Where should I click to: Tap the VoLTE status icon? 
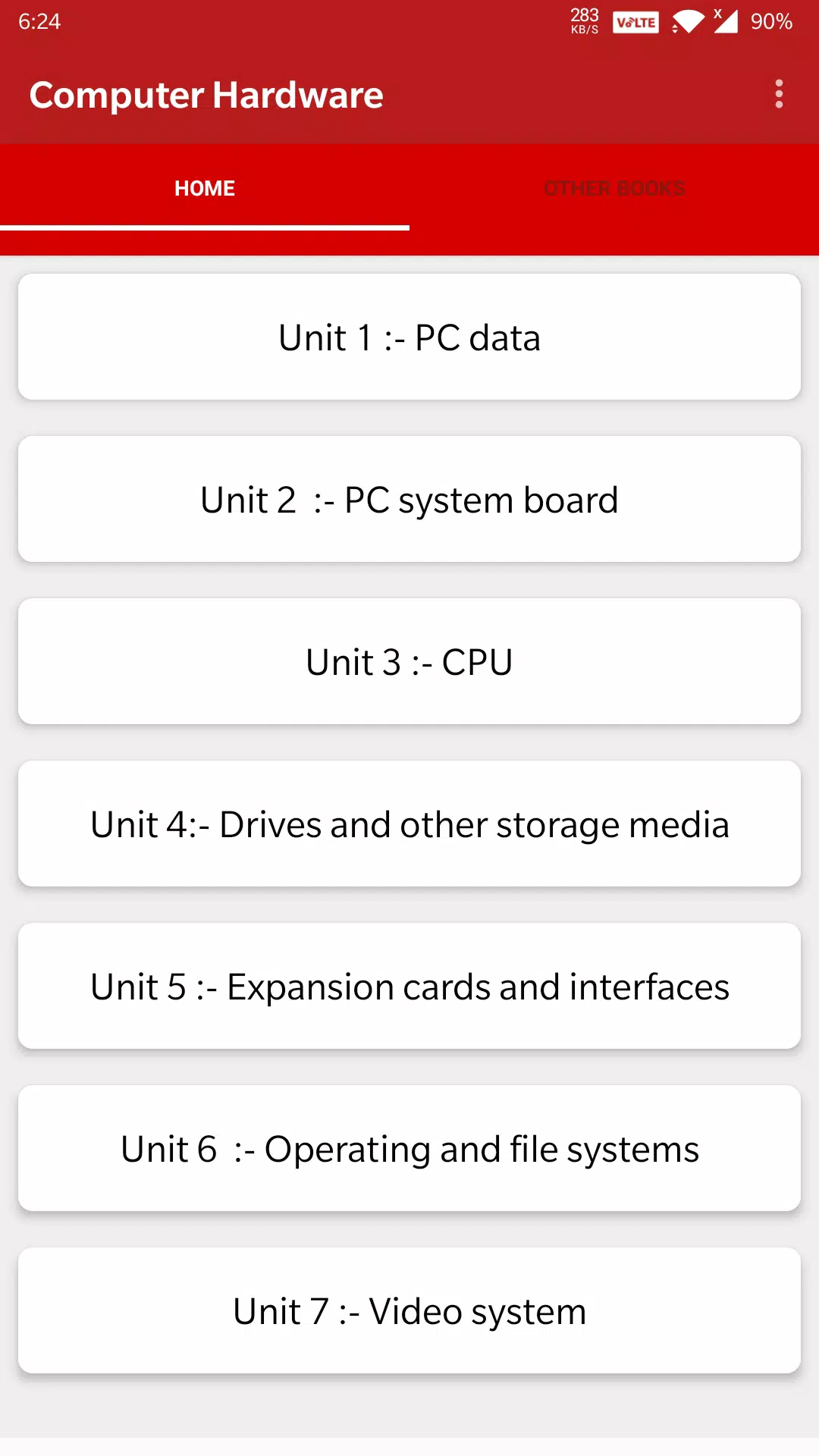pyautogui.click(x=635, y=22)
